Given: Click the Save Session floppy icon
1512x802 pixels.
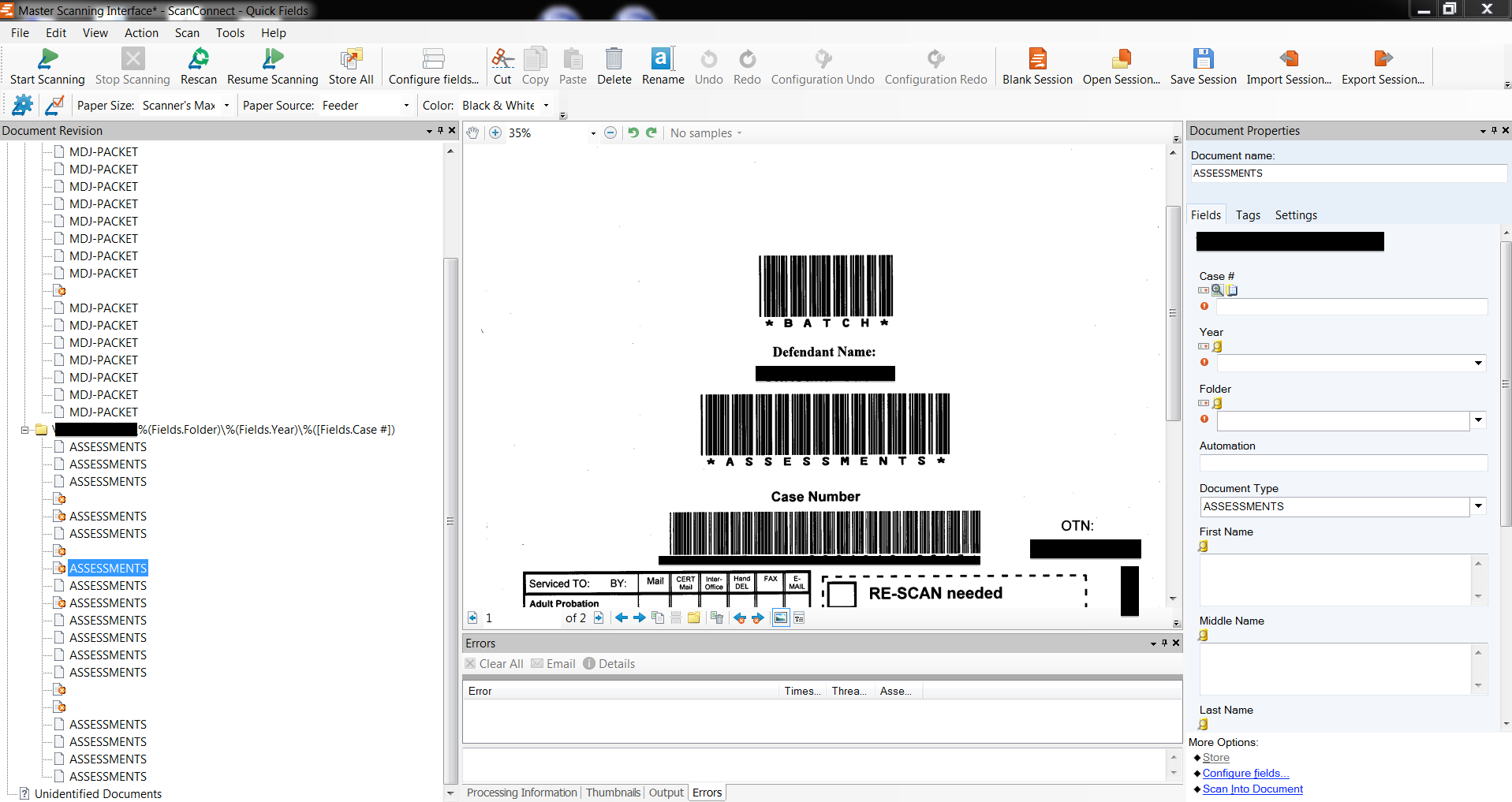Looking at the screenshot, I should point(1203,59).
